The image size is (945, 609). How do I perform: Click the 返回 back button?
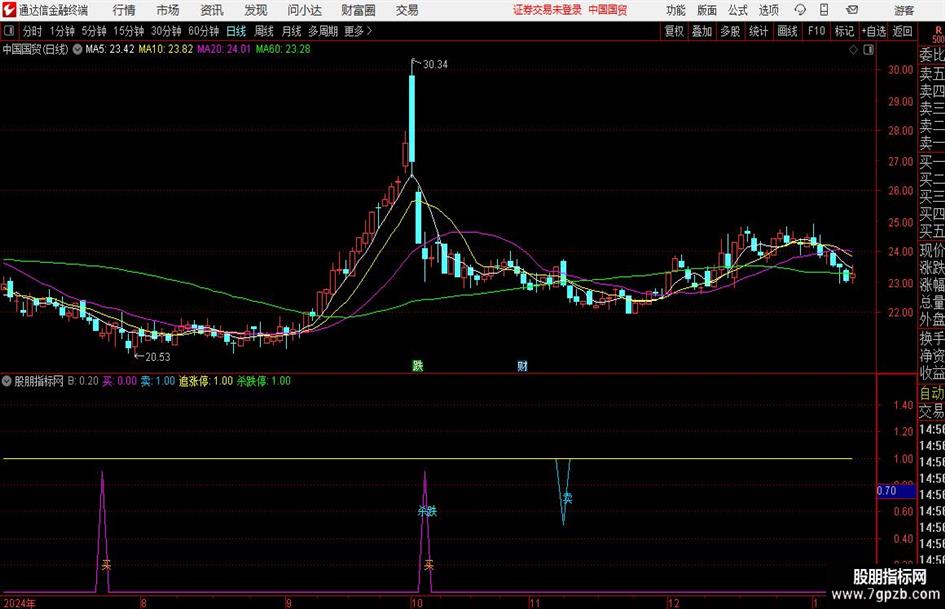tap(902, 31)
